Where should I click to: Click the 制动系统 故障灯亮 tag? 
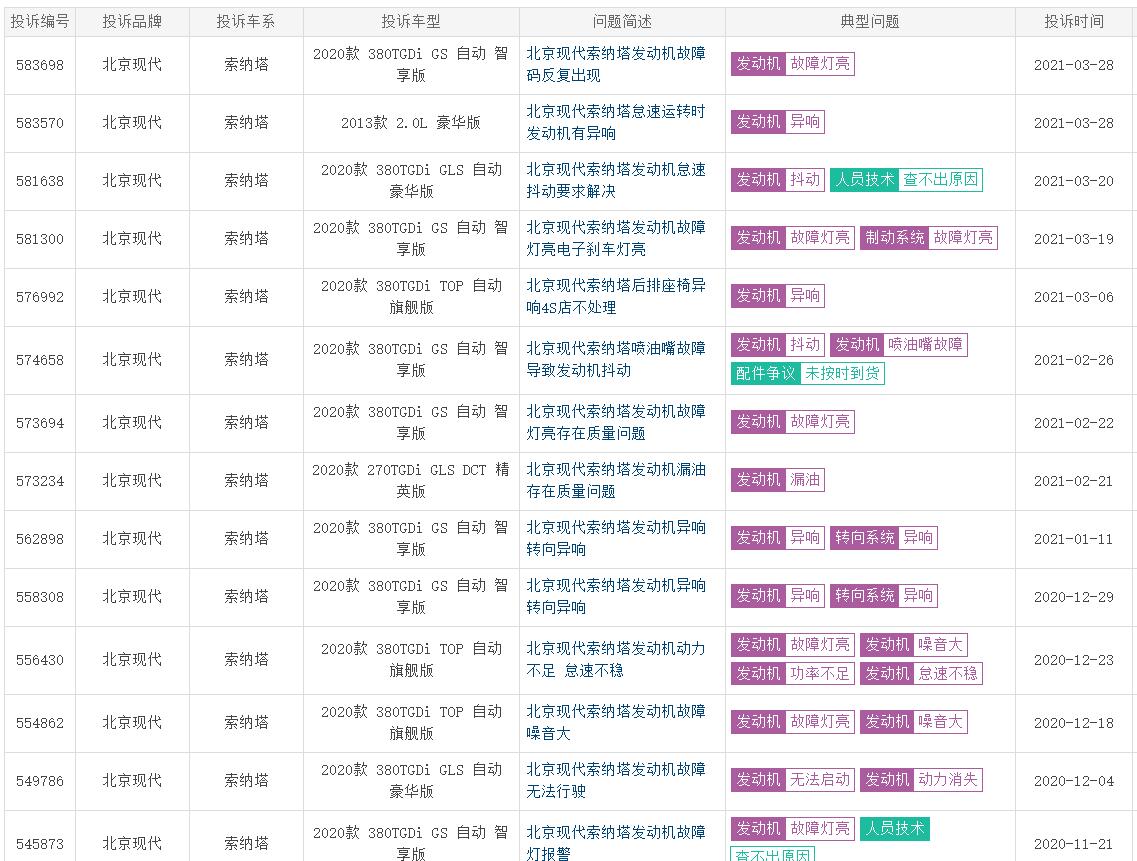pyautogui.click(x=928, y=238)
